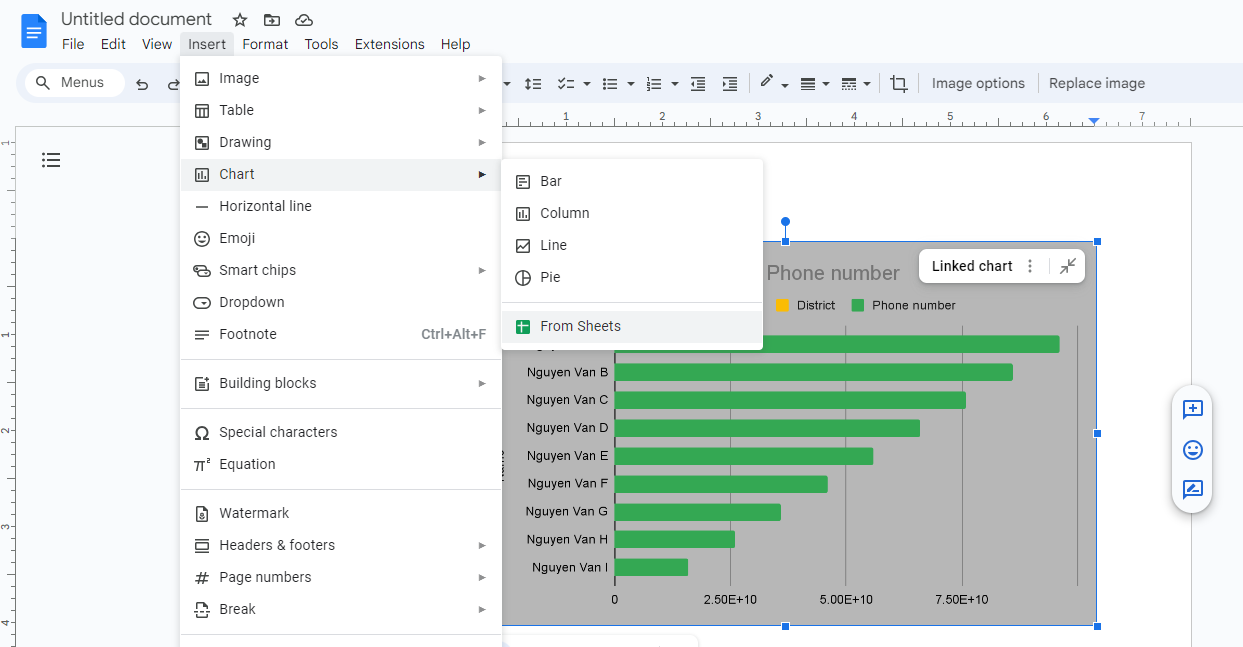Choose Pie chart from submenu

pos(550,277)
